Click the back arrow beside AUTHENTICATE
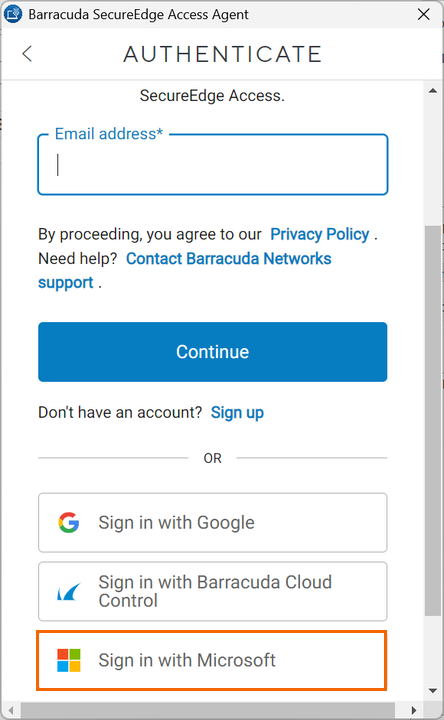Screen dimensions: 444x720 pos(27,54)
